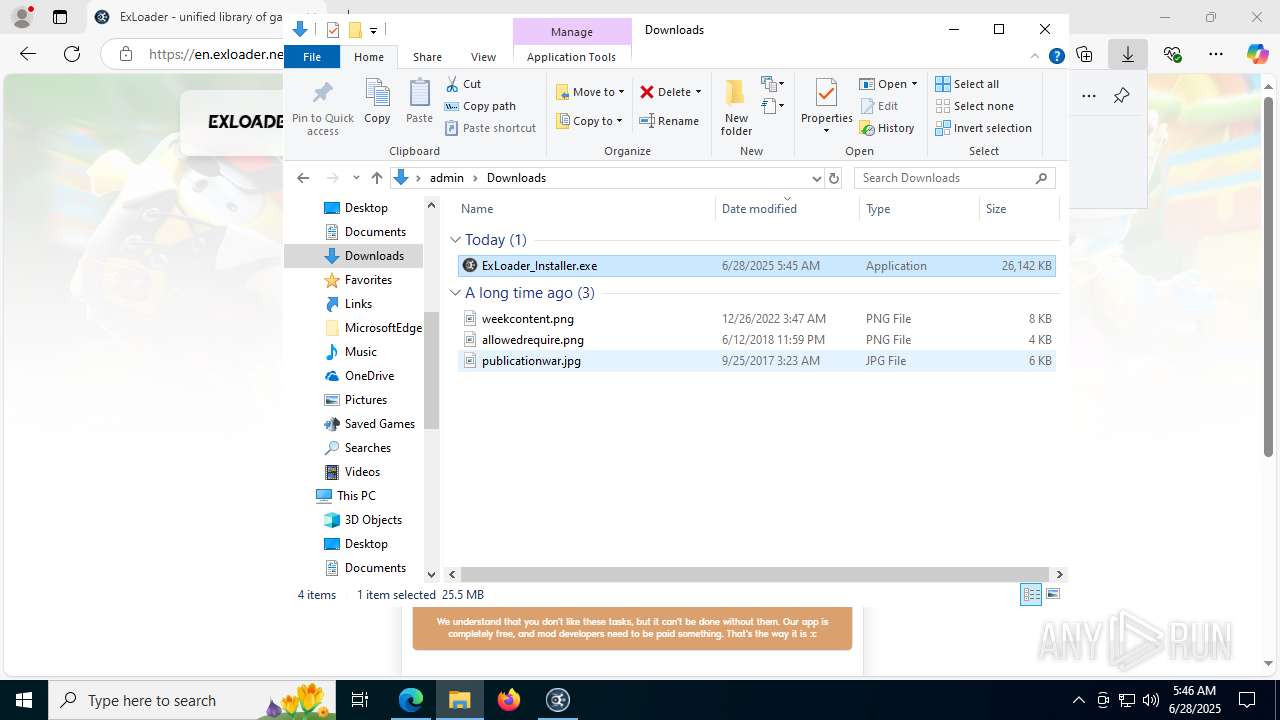Switch to Large icons view layout
Image resolution: width=1280 pixels, height=720 pixels.
(1052, 594)
